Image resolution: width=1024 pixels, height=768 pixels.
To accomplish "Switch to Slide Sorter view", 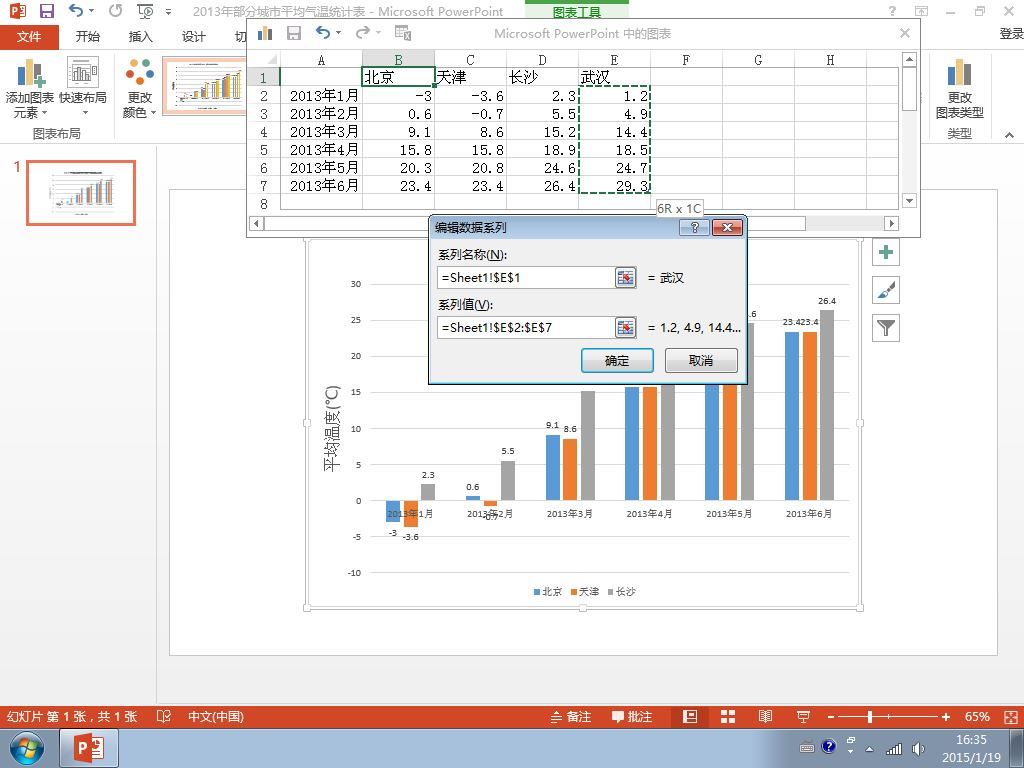I will (728, 716).
